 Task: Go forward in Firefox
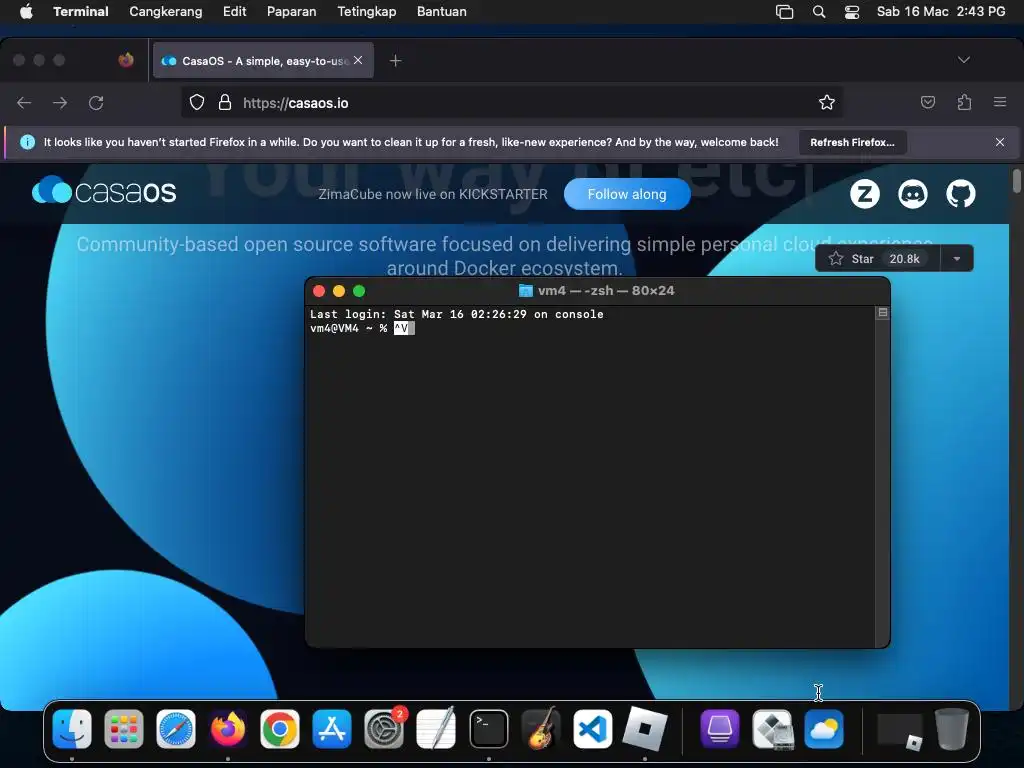(60, 103)
